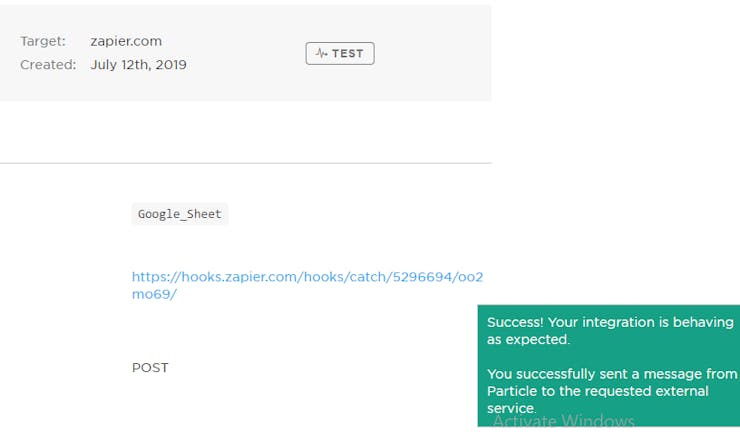Viewport: 740px width, 432px height.
Task: Click the July 12th, 2019 created date
Action: tap(138, 65)
